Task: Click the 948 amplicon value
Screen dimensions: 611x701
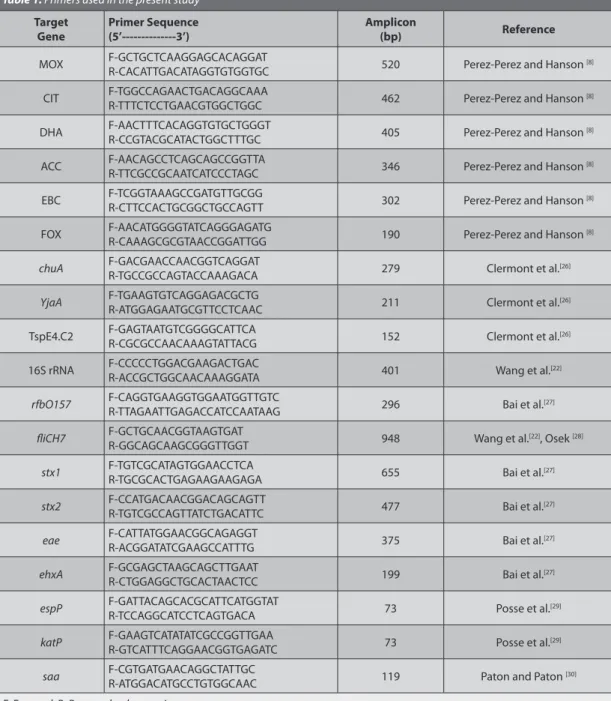Action: pos(390,439)
